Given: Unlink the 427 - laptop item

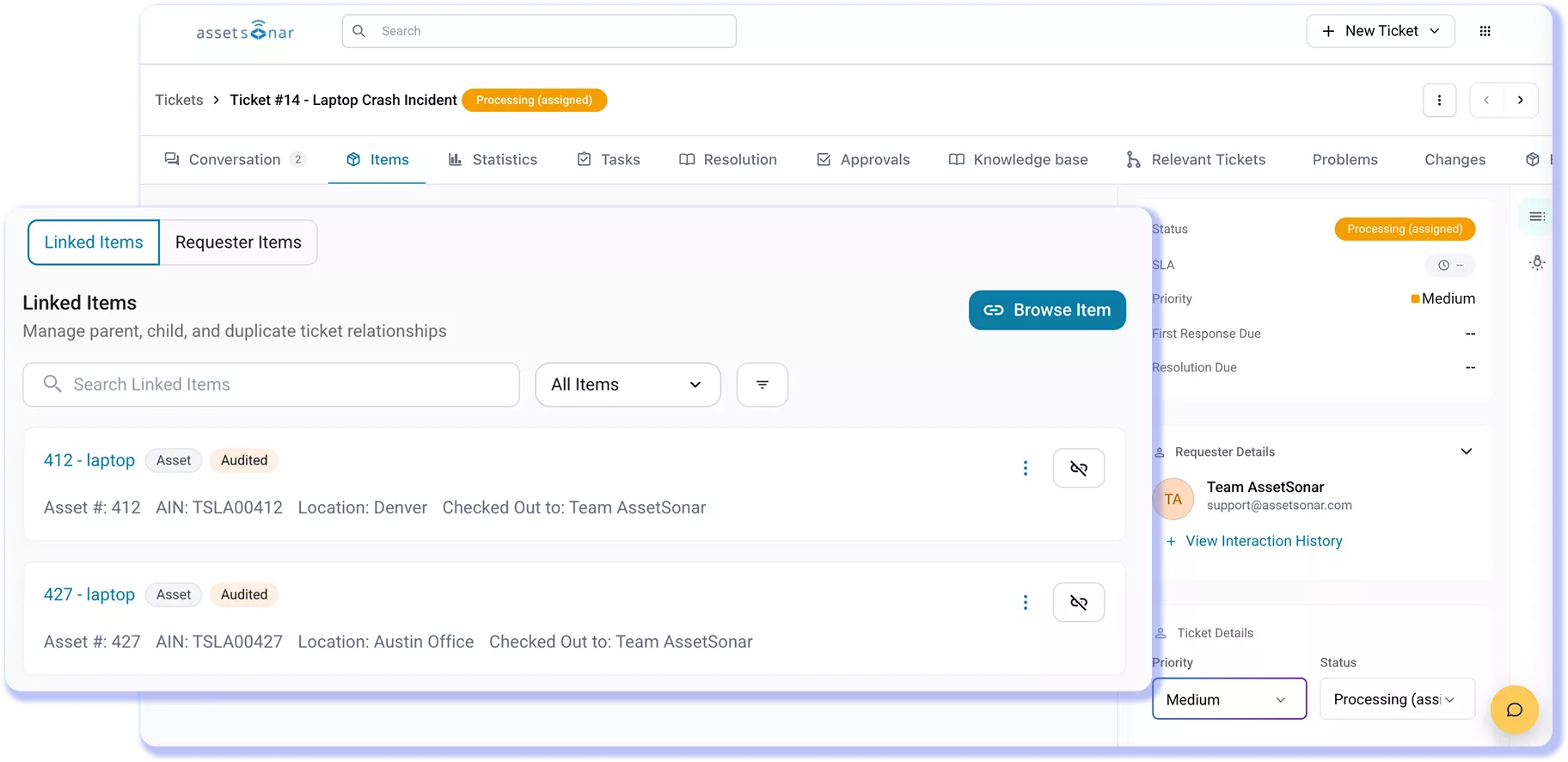Looking at the screenshot, I should 1078,602.
